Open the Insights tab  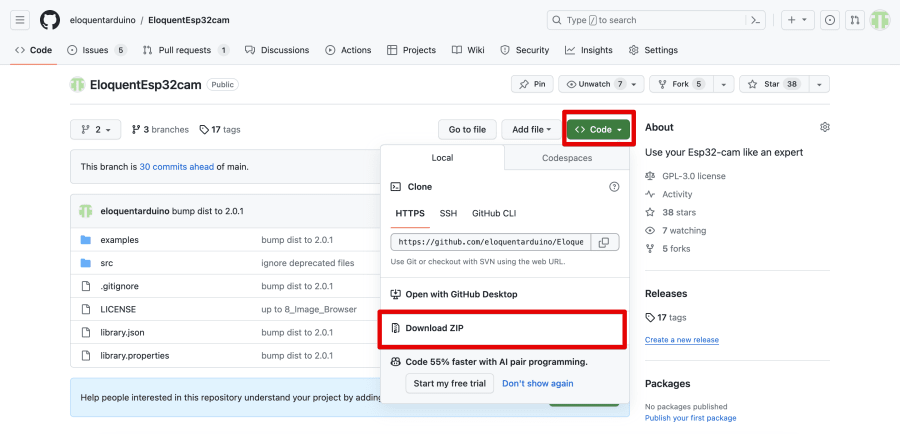click(x=588, y=50)
